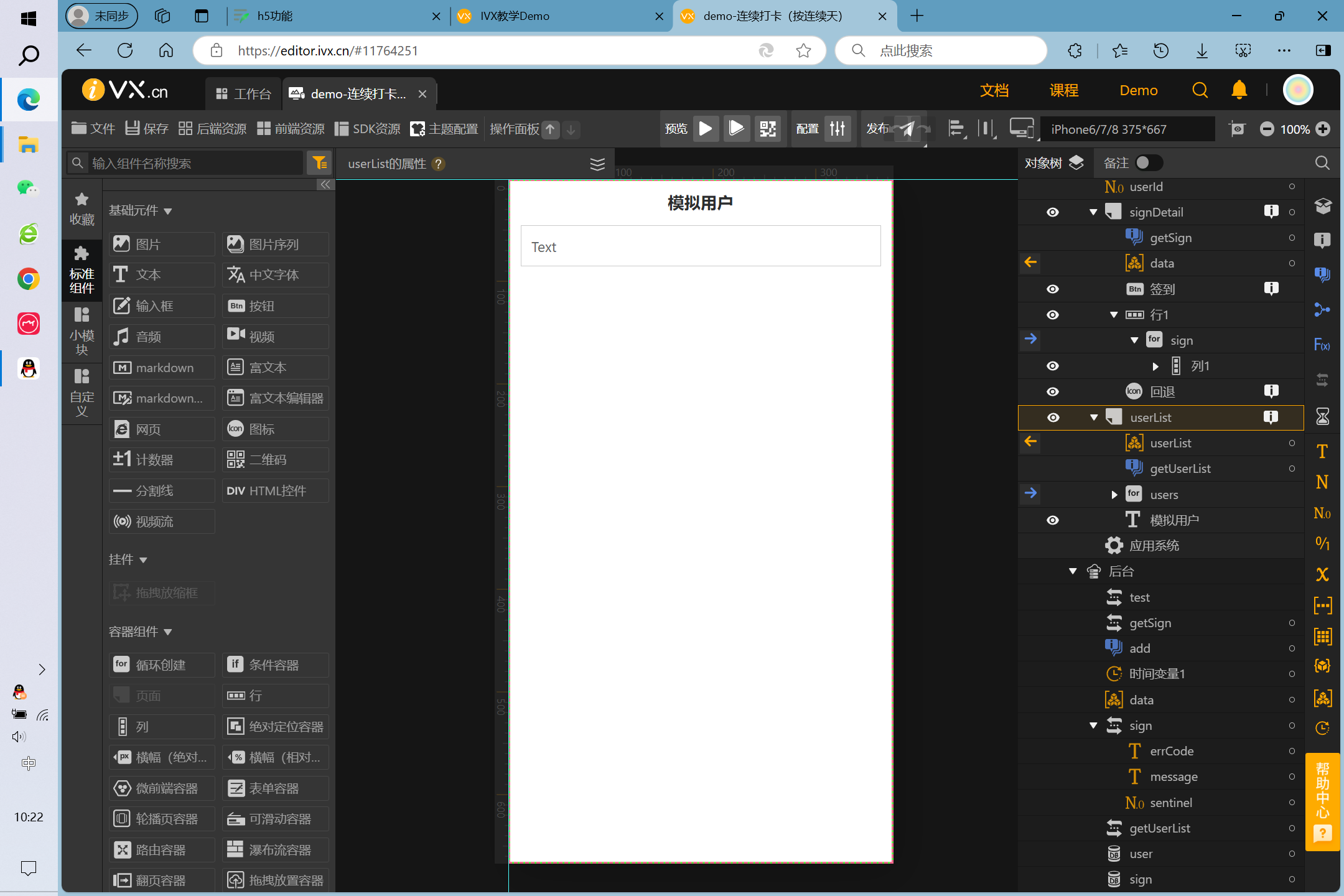Click the preview play button
The image size is (1344, 896).
(707, 128)
